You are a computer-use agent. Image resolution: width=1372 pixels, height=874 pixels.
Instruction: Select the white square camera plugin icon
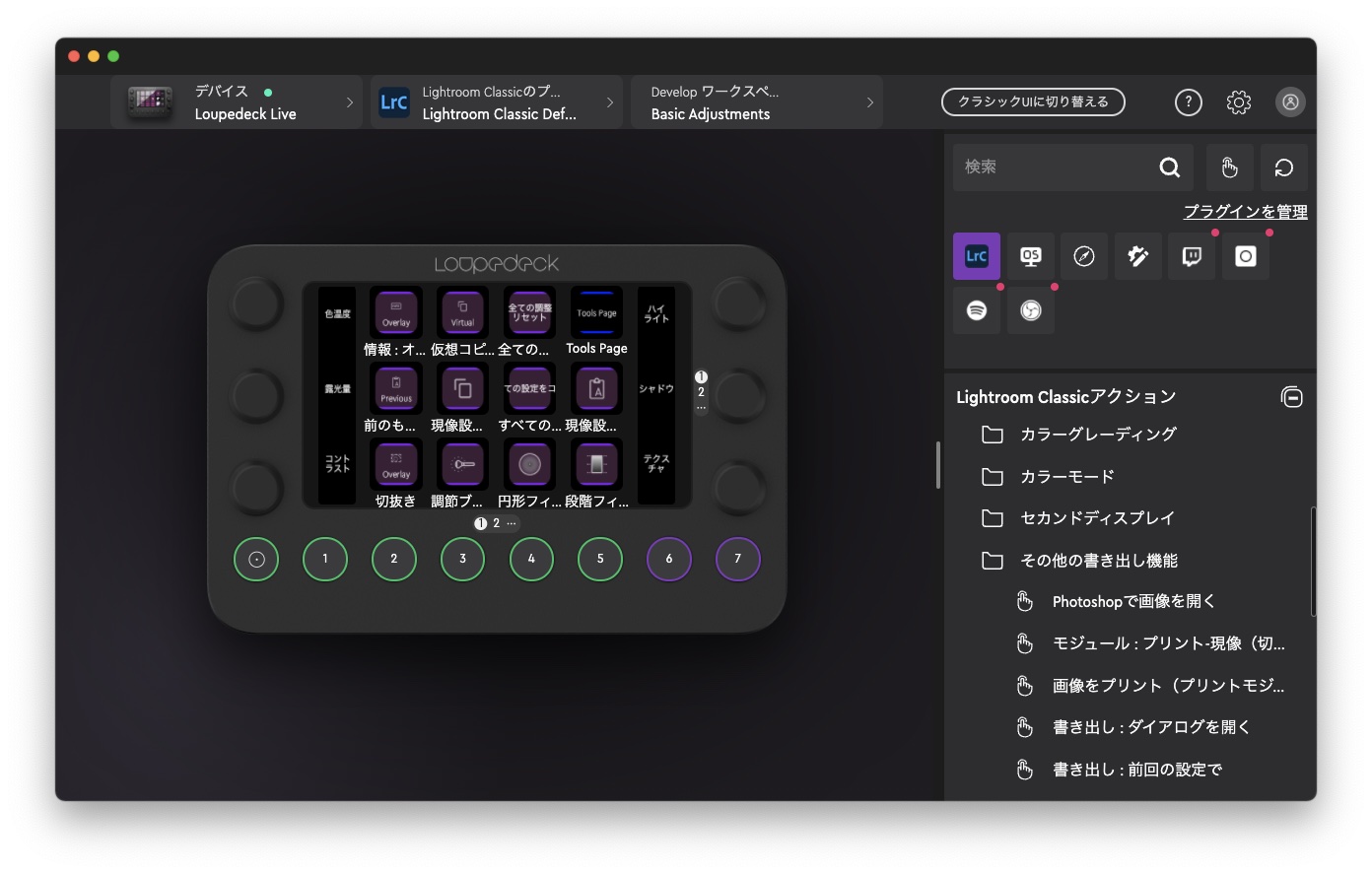[1246, 256]
